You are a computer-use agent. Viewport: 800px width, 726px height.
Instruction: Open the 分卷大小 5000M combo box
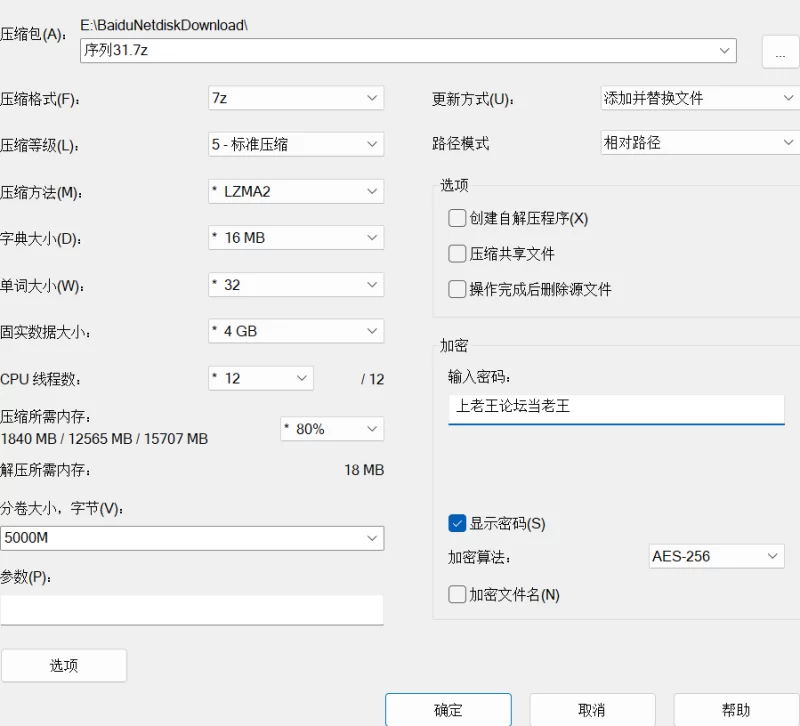coord(192,538)
